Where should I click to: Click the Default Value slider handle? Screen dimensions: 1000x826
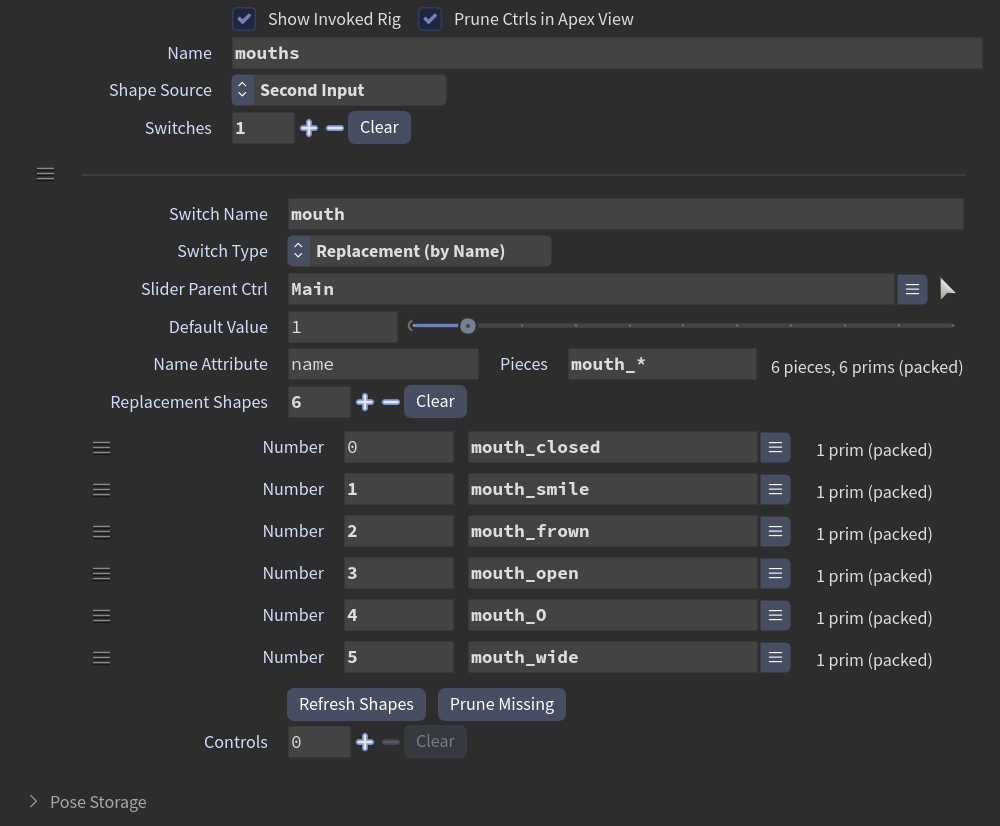(467, 326)
